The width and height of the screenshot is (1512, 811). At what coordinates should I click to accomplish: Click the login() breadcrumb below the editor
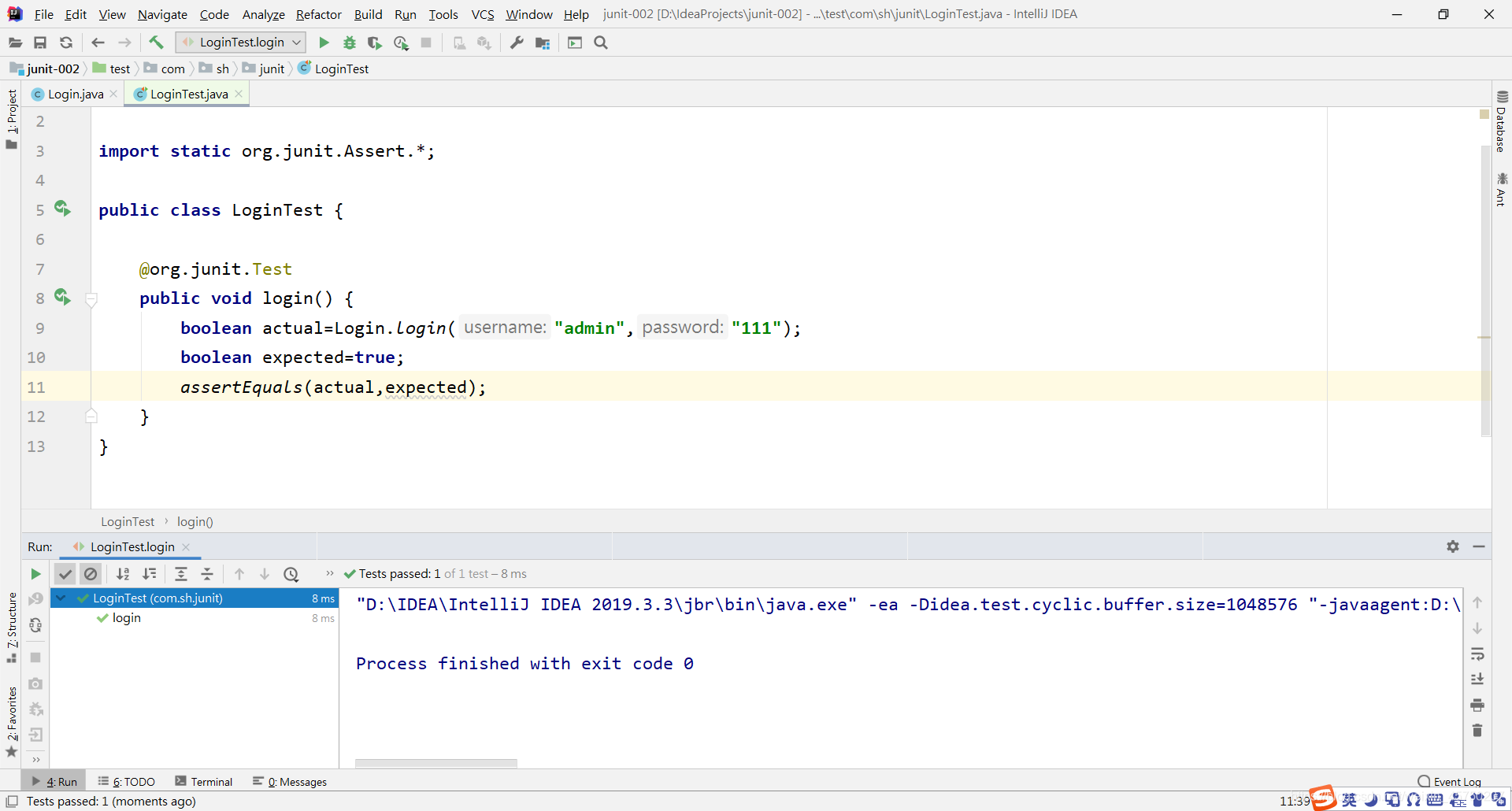click(x=195, y=521)
